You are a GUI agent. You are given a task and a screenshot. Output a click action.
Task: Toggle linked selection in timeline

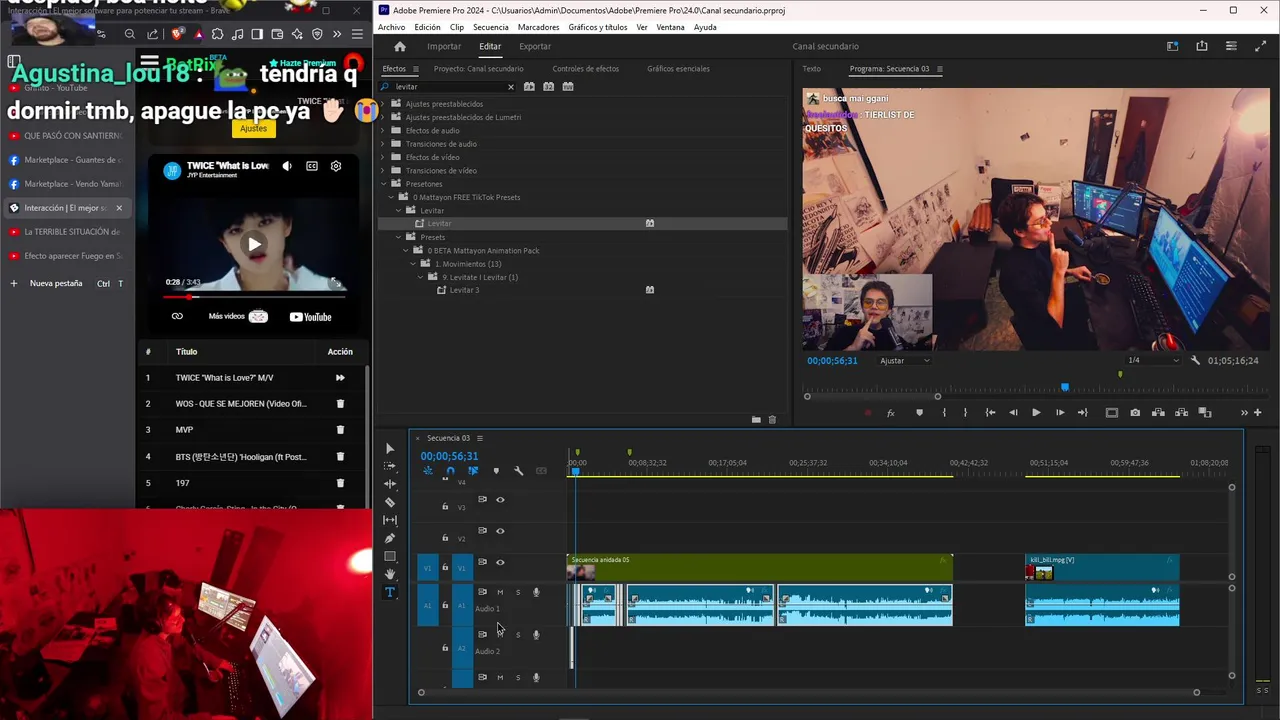(473, 471)
